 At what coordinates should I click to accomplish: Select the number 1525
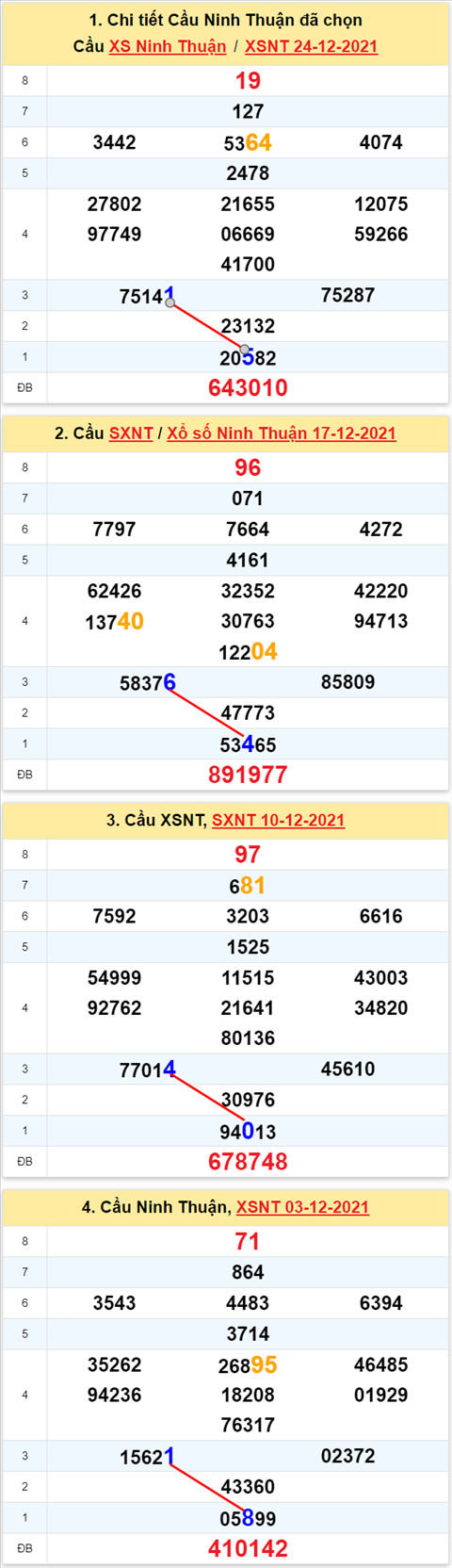click(x=248, y=948)
